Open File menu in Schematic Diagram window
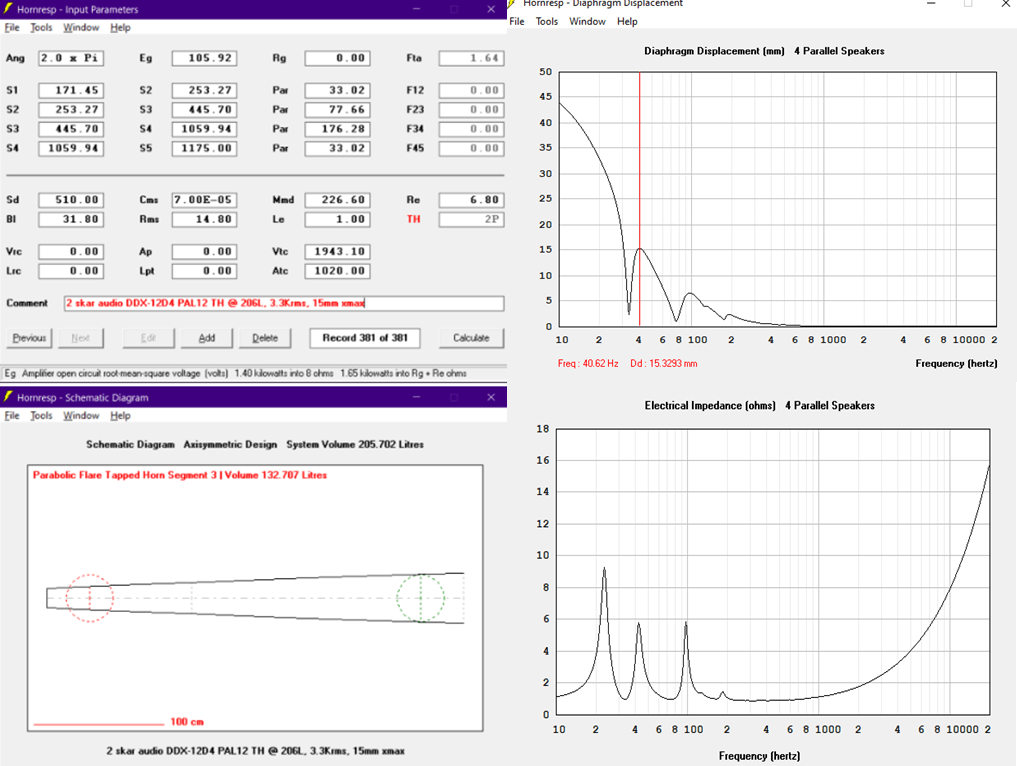The height and width of the screenshot is (766, 1017). pos(12,415)
